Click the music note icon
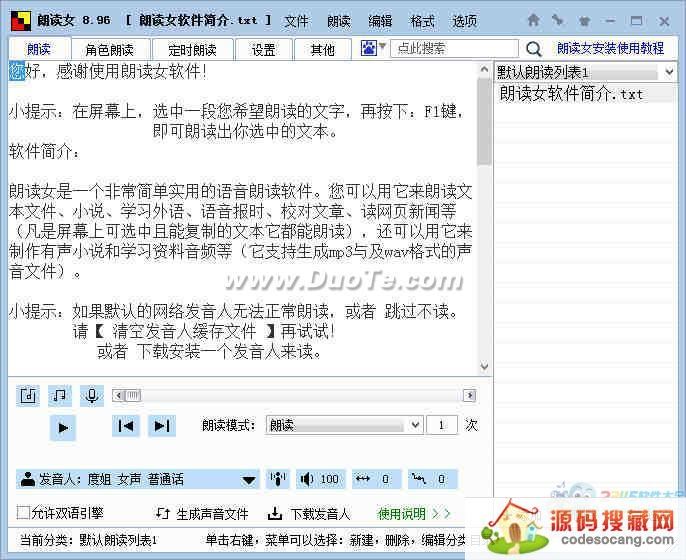 coord(61,396)
